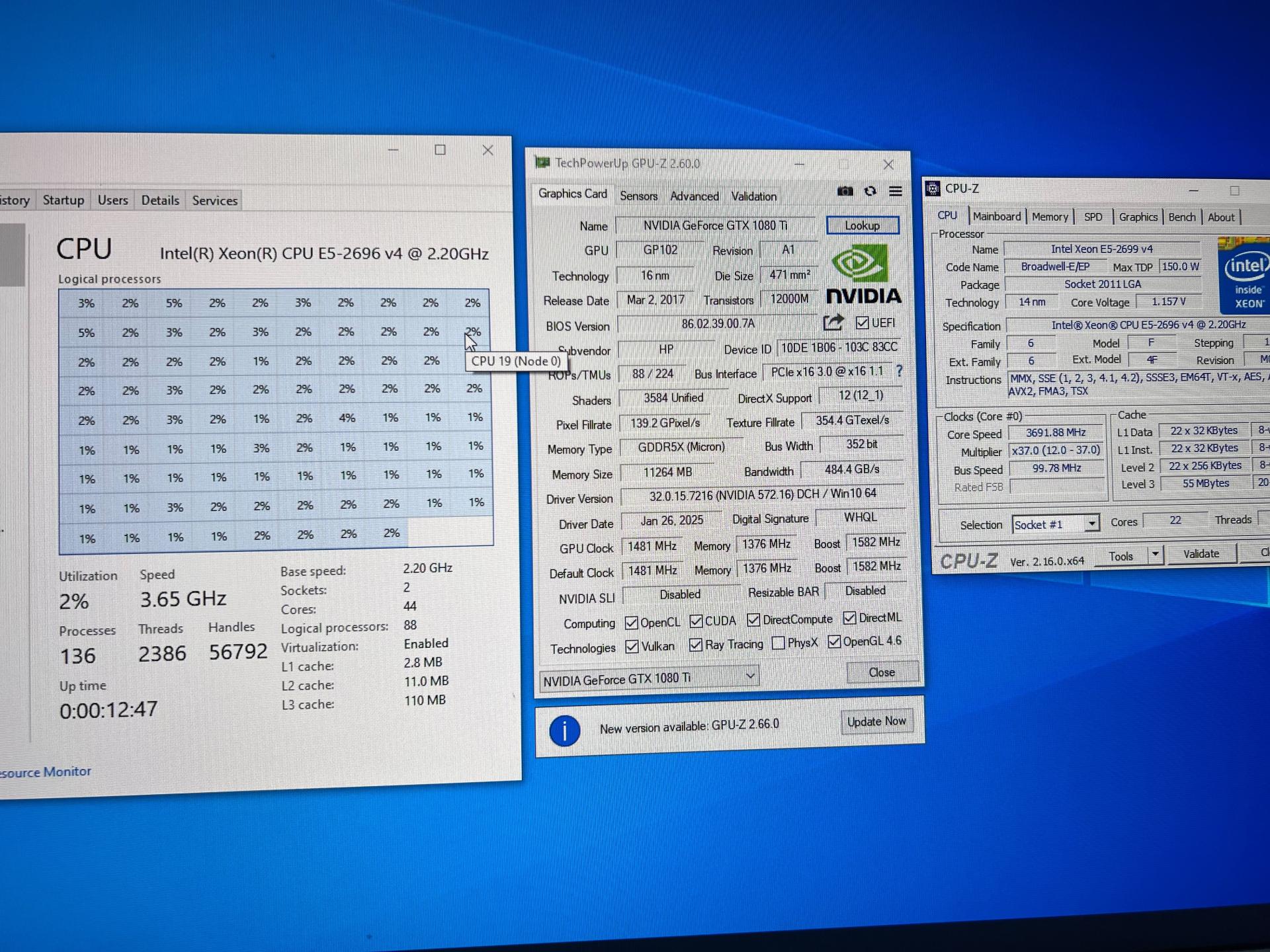Click the CPU-Z title bar icon
Screen dimensions: 1270x952
coord(933,188)
